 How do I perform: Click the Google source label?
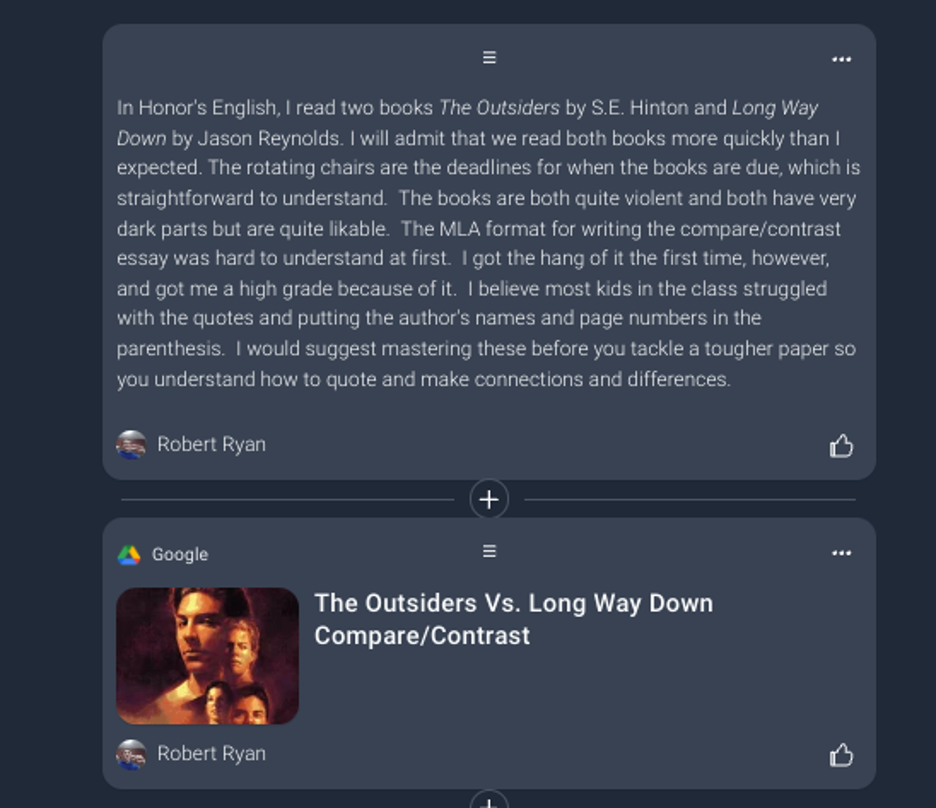click(180, 555)
